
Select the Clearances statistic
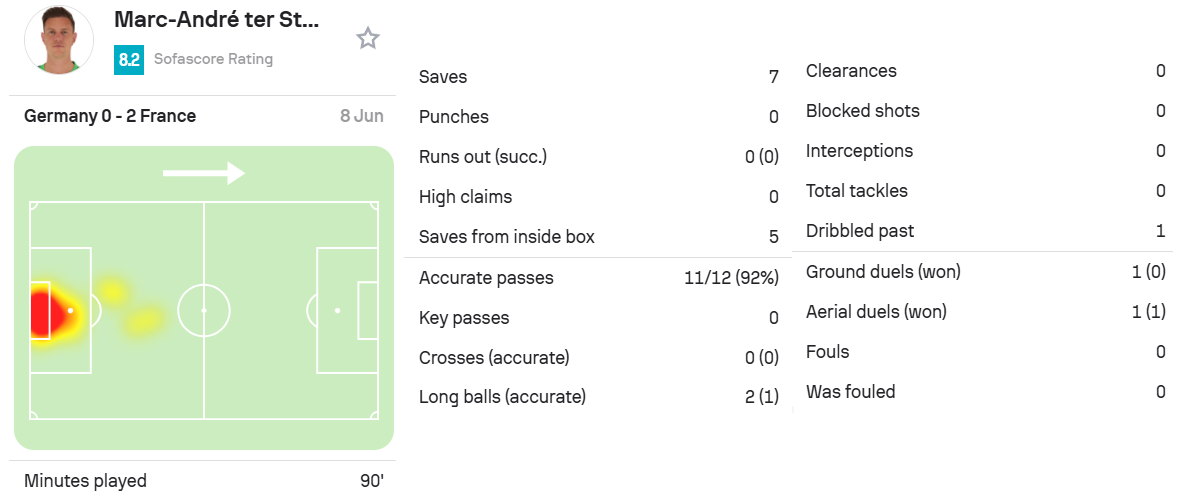[x=985, y=71]
